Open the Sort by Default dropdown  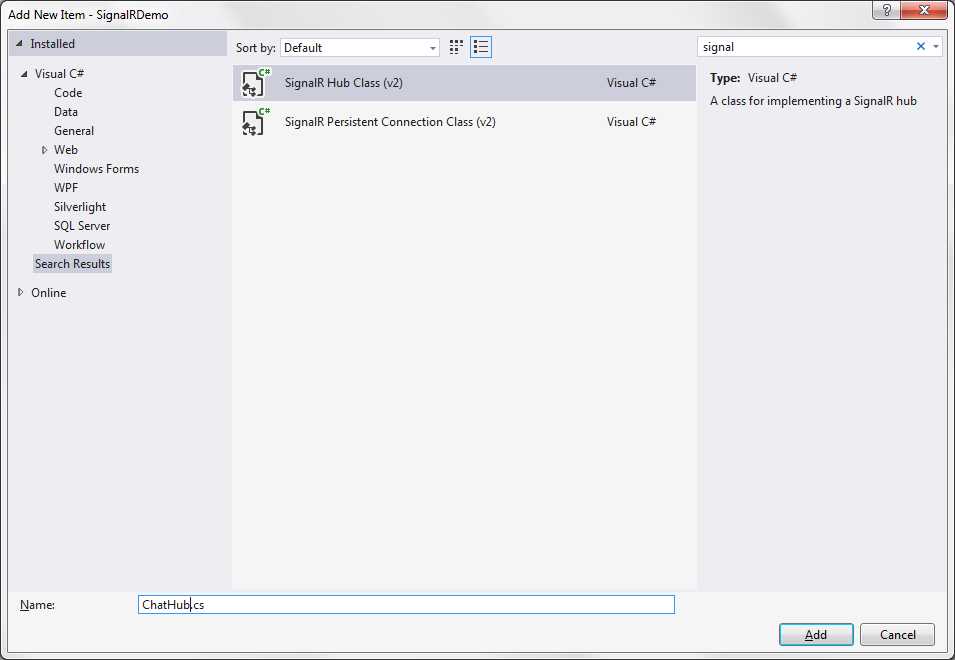360,47
